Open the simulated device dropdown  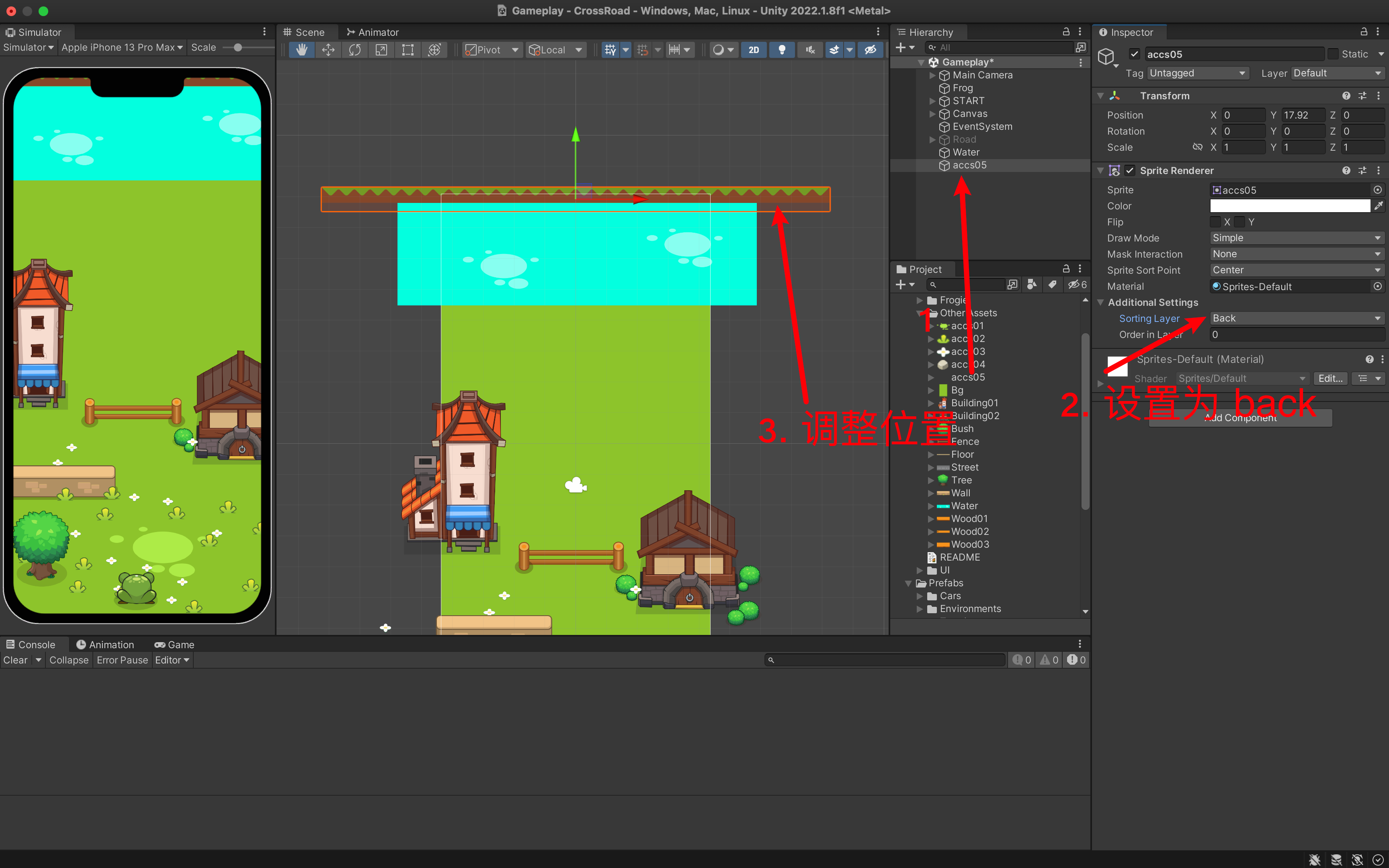122,48
